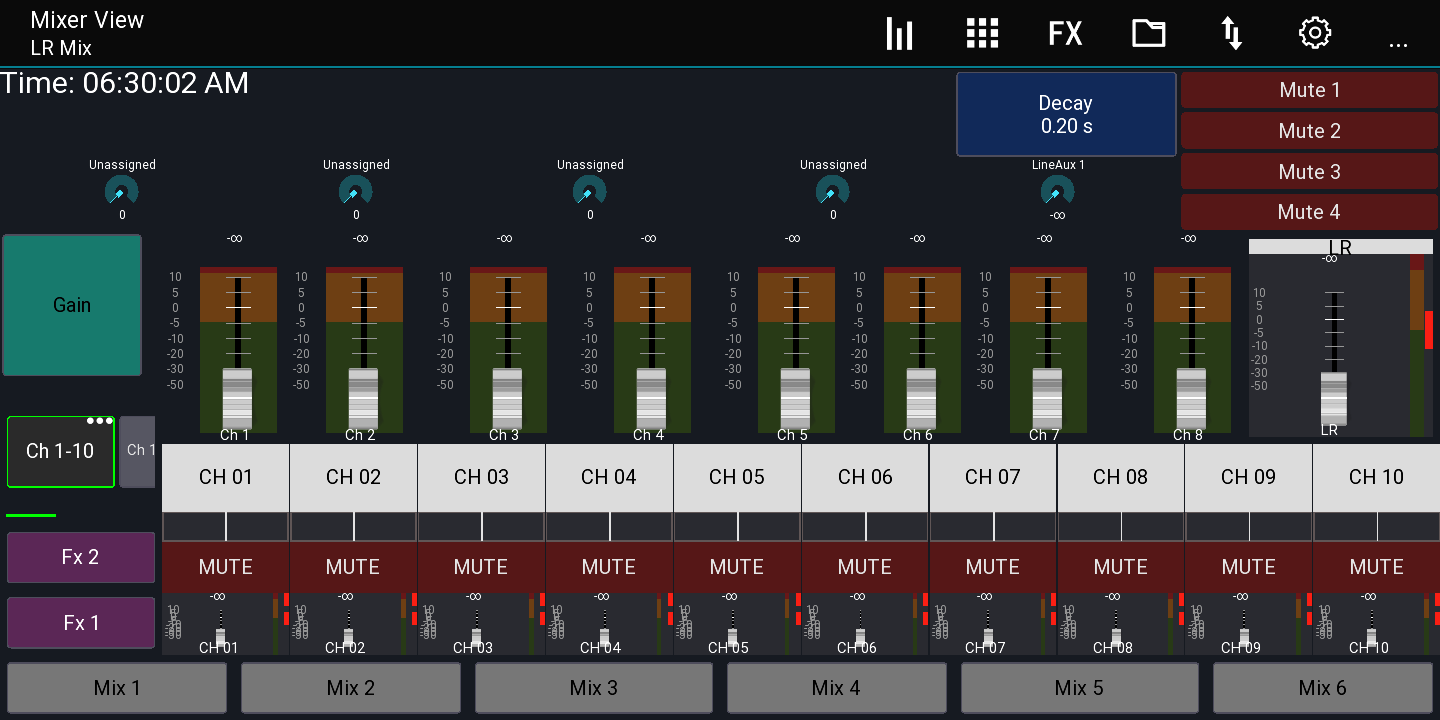Click the Ch 3 fader handle
1440x720 pixels.
coord(507,397)
